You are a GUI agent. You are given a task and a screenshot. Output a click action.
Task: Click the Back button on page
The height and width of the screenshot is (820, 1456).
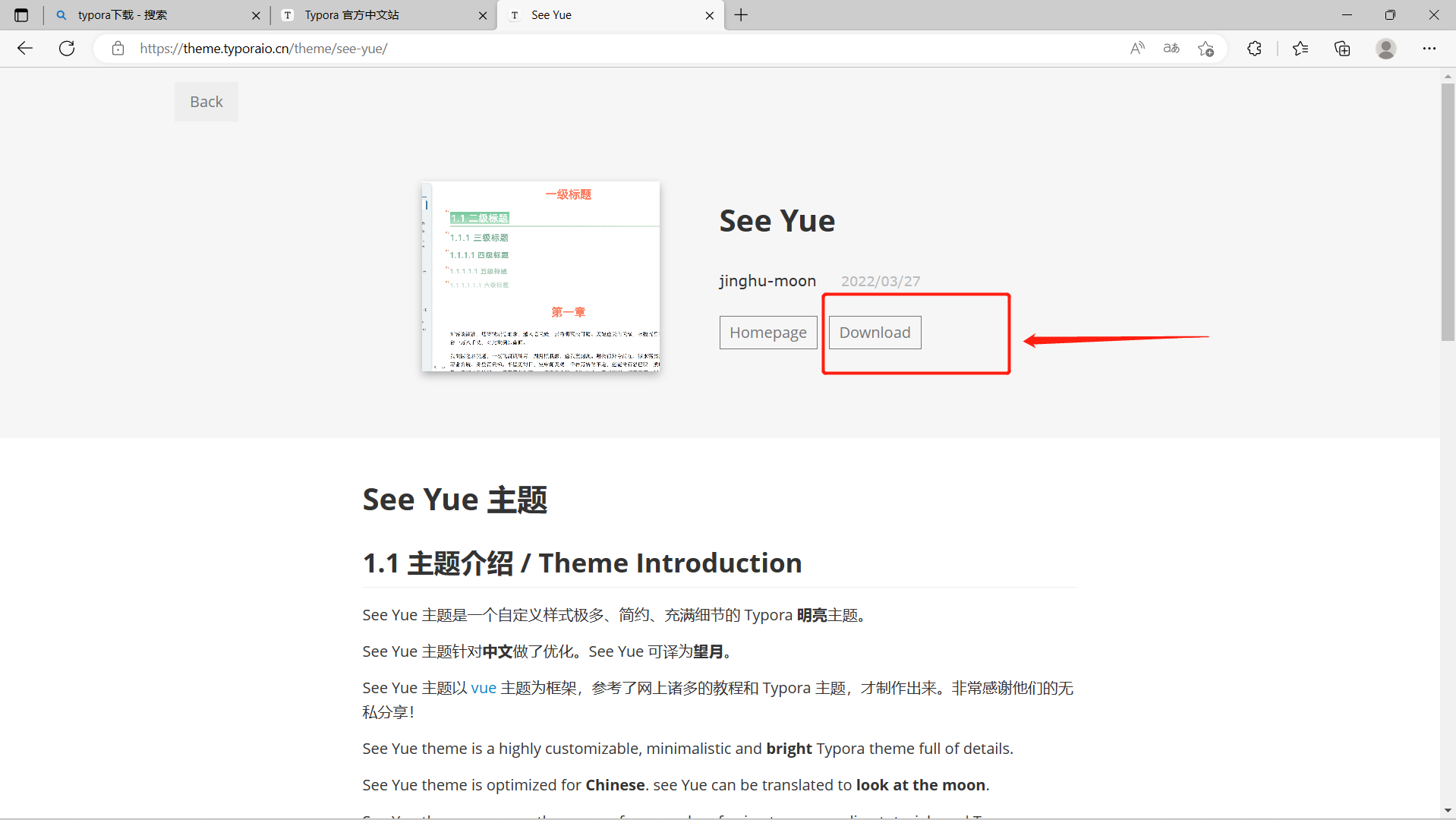click(206, 102)
